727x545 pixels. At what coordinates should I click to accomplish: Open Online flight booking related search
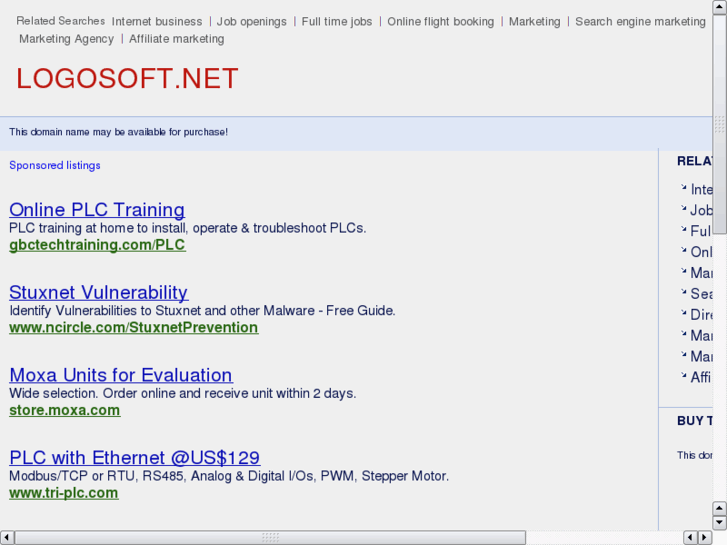pyautogui.click(x=440, y=21)
